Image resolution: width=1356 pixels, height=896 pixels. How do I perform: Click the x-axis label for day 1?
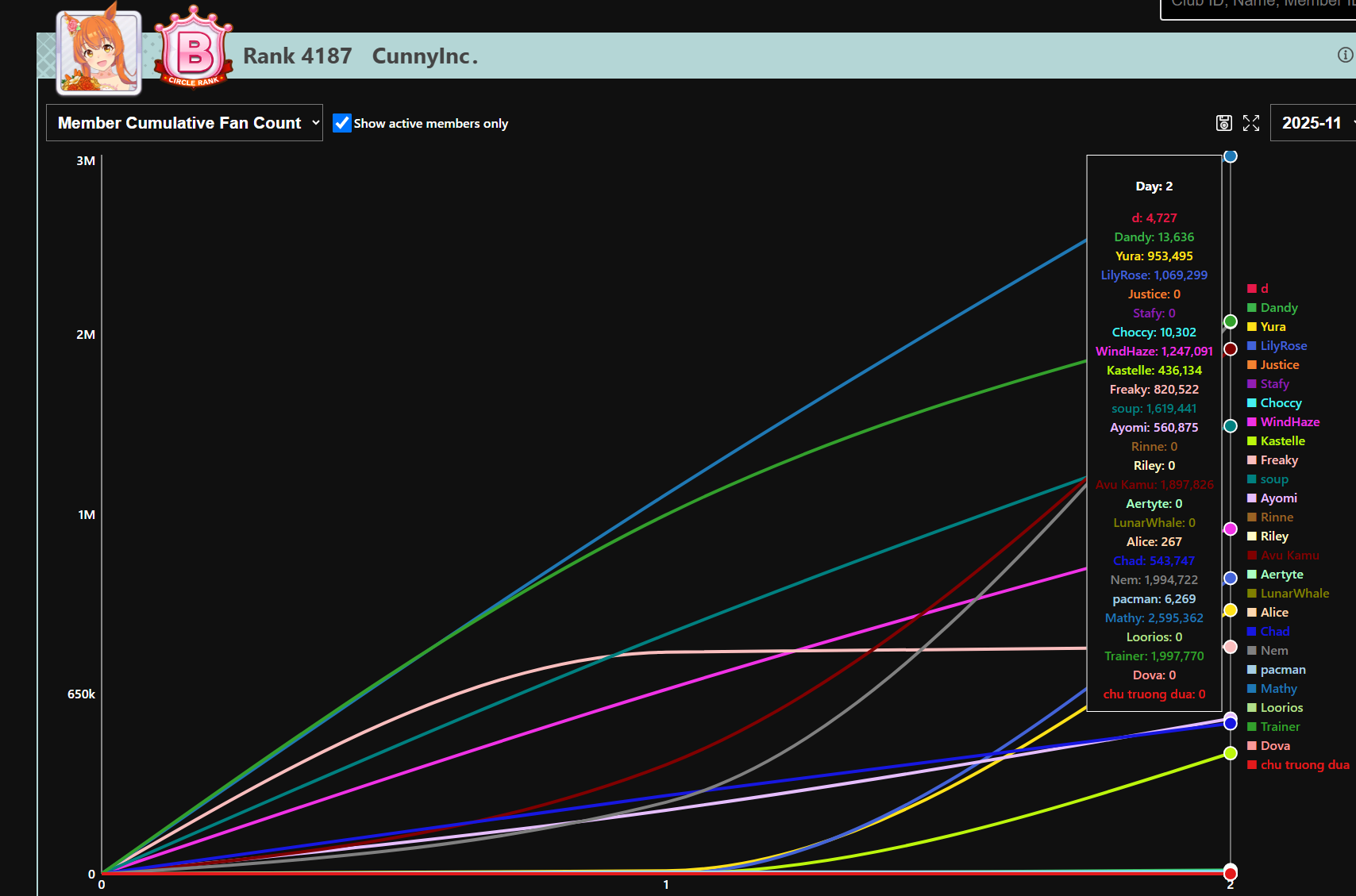666,885
